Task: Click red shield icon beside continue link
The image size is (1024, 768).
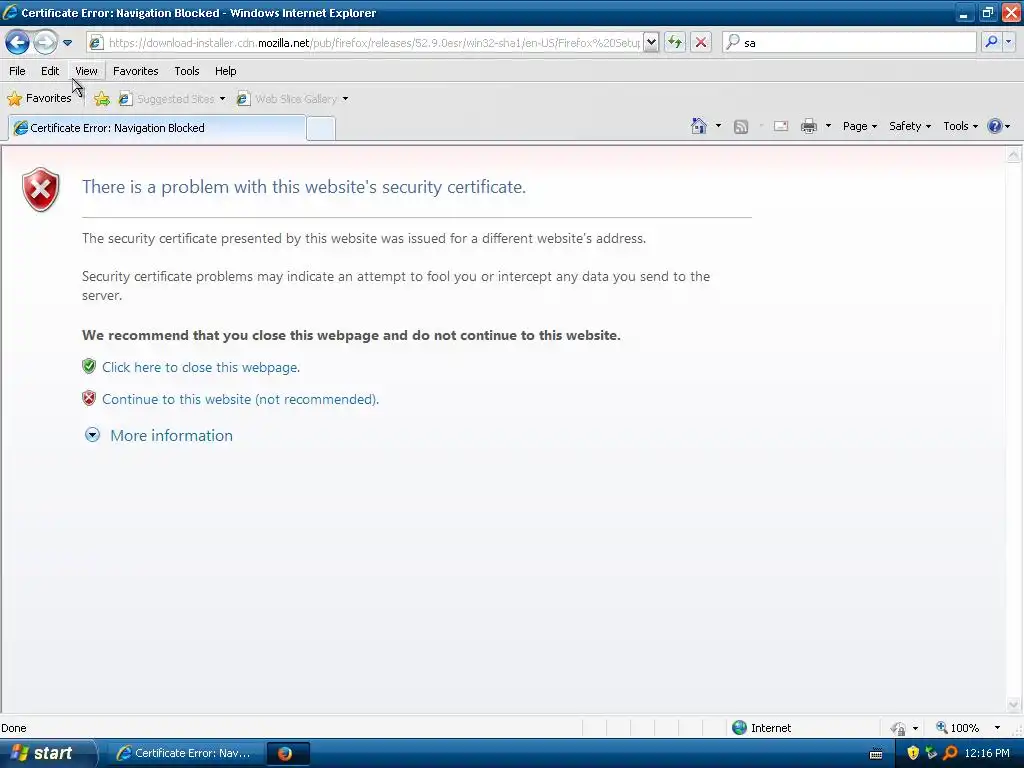Action: coord(89,398)
